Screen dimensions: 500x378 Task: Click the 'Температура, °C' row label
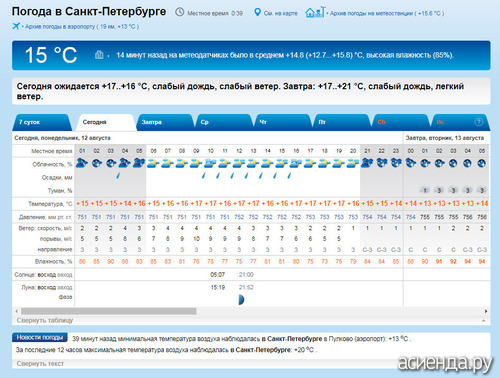click(x=50, y=204)
